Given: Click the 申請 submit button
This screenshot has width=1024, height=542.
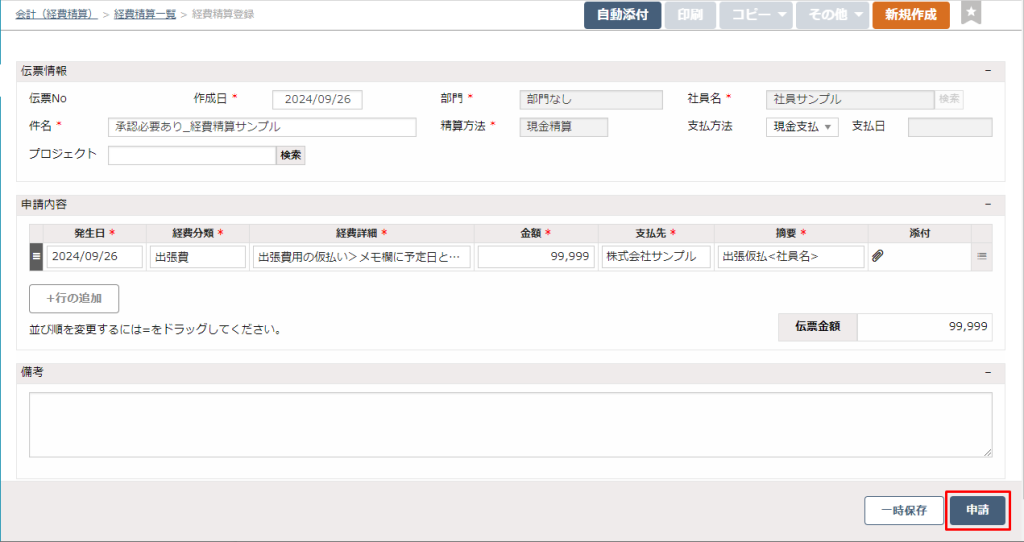Looking at the screenshot, I should point(978,510).
